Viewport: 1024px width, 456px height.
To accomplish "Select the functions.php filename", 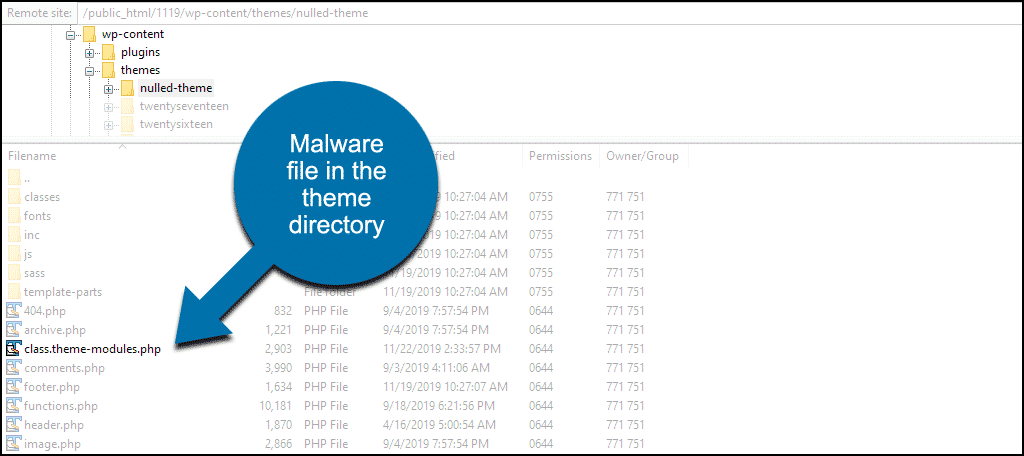I will pos(61,406).
